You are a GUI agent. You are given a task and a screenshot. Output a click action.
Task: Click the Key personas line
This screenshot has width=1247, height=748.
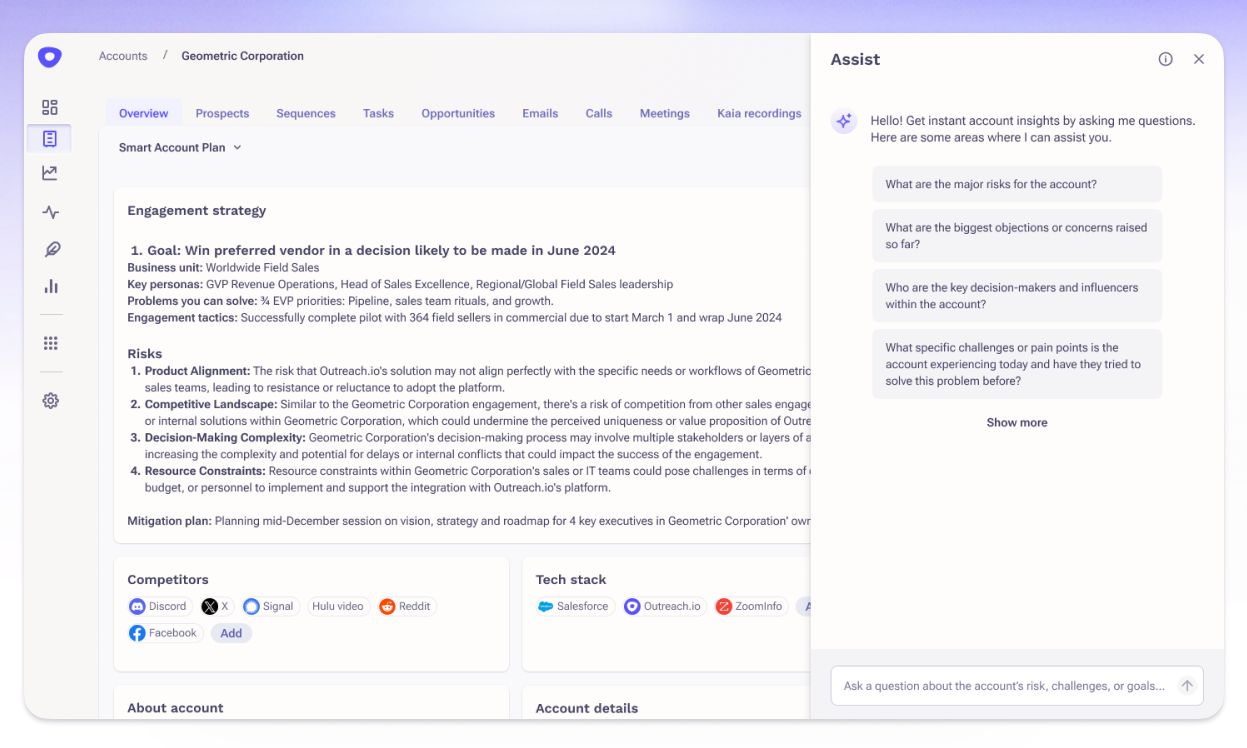(400, 284)
